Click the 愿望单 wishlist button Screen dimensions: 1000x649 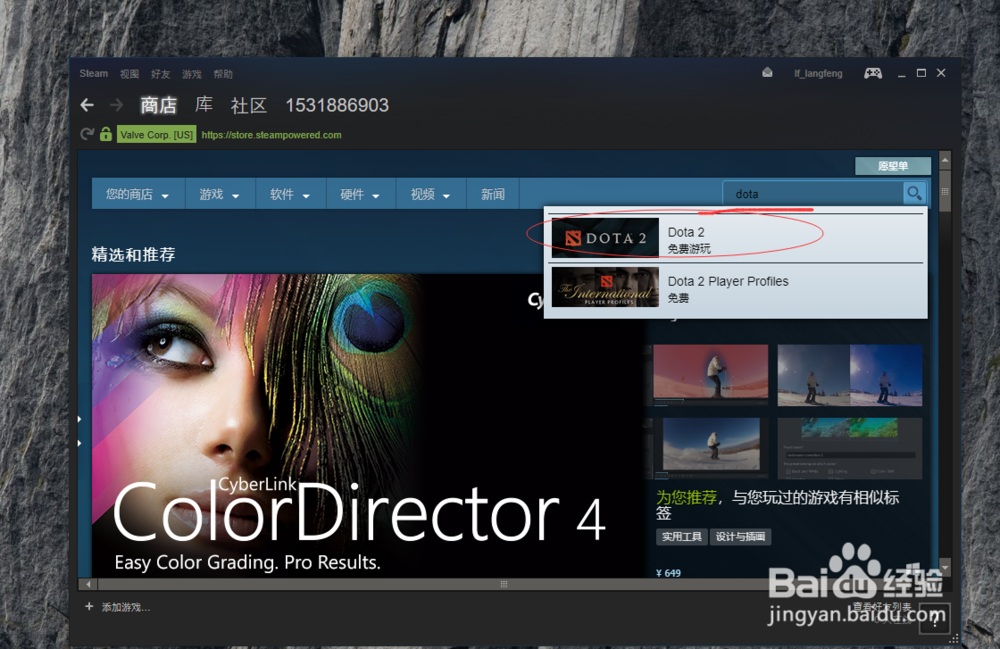pos(893,166)
